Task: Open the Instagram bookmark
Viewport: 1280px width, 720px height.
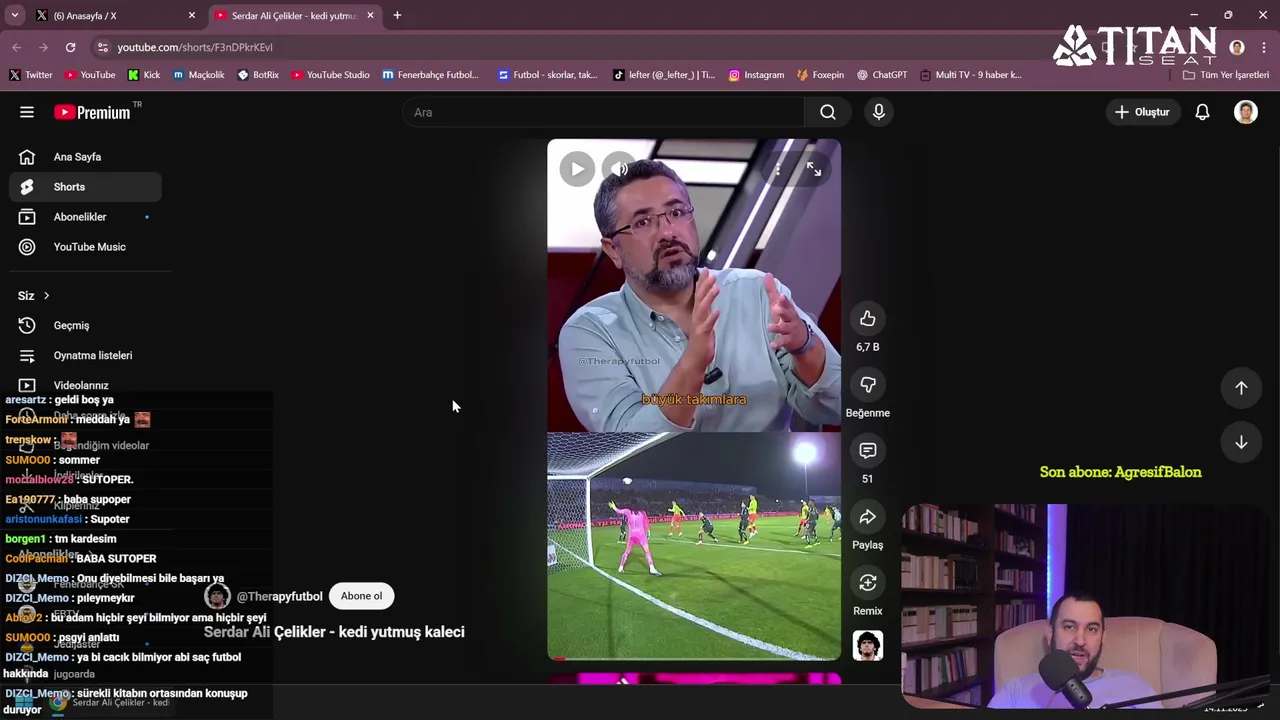Action: [x=756, y=75]
